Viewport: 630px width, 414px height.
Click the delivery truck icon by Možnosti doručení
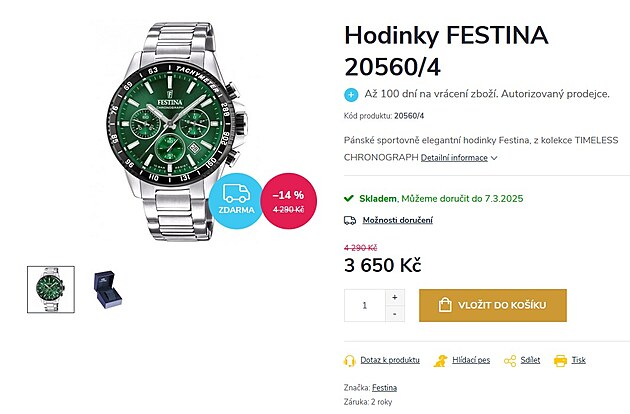(x=350, y=220)
